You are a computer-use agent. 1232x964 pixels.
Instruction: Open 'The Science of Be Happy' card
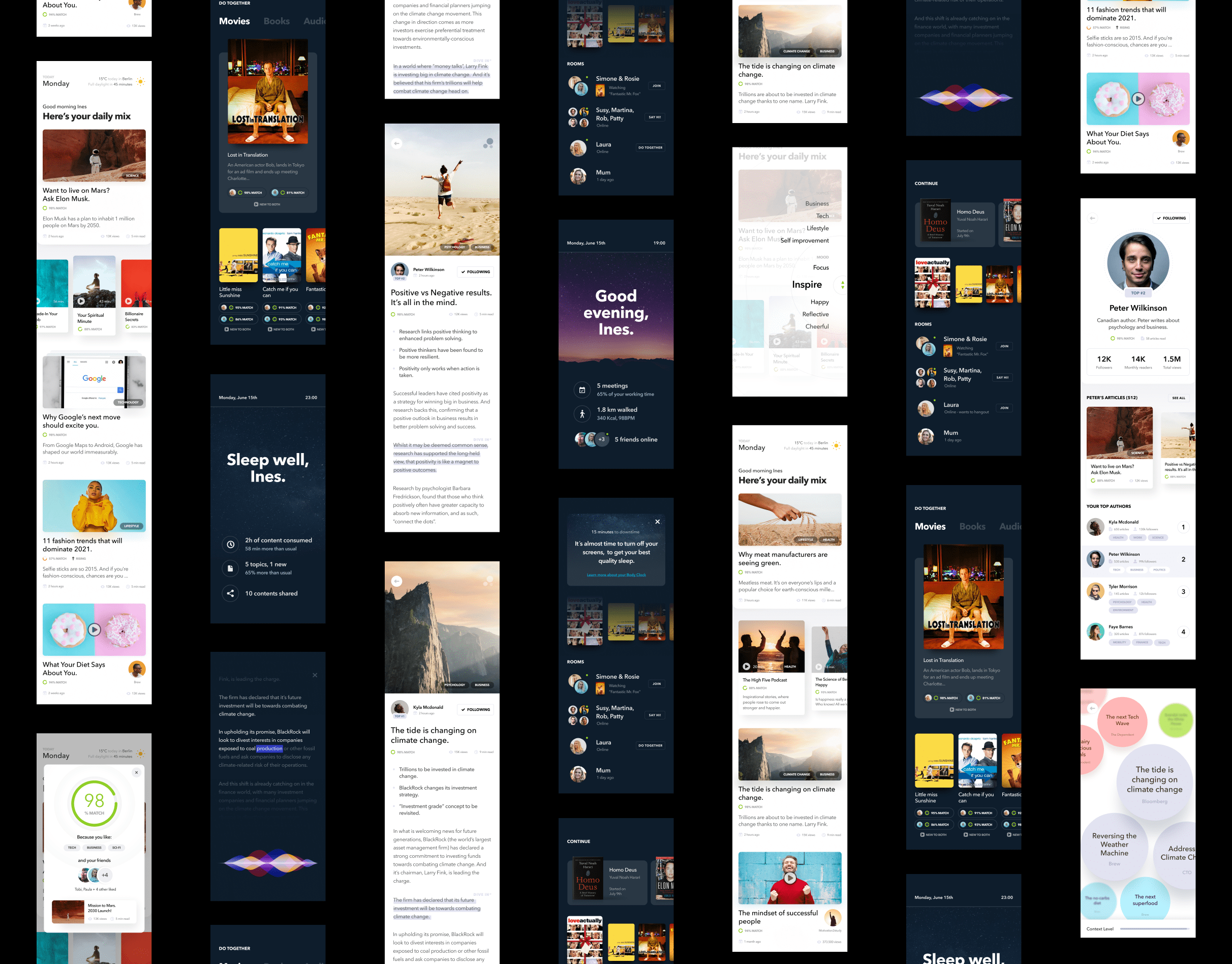tap(829, 668)
